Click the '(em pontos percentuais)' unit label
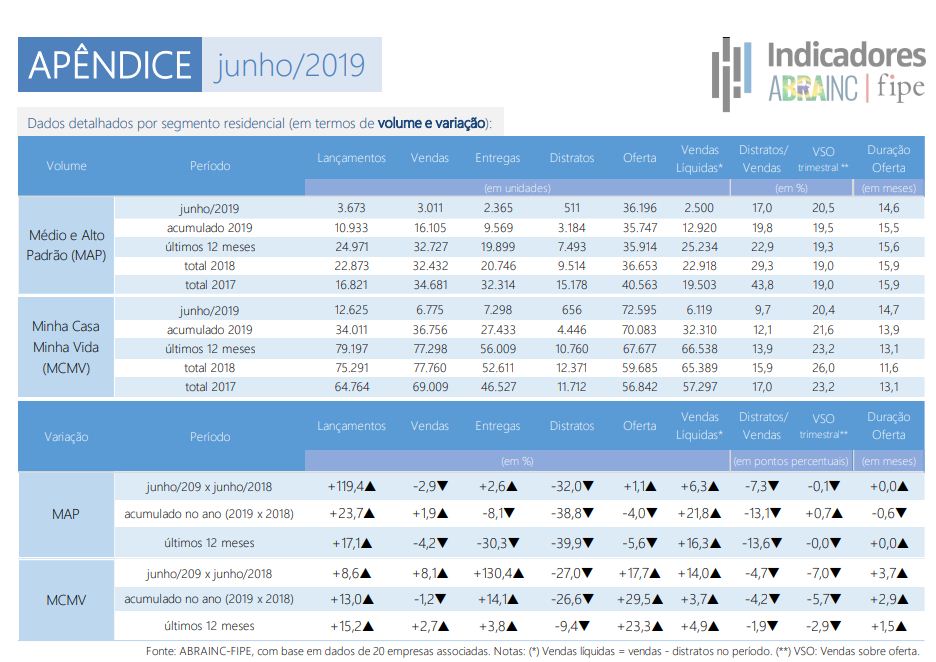 [790, 461]
